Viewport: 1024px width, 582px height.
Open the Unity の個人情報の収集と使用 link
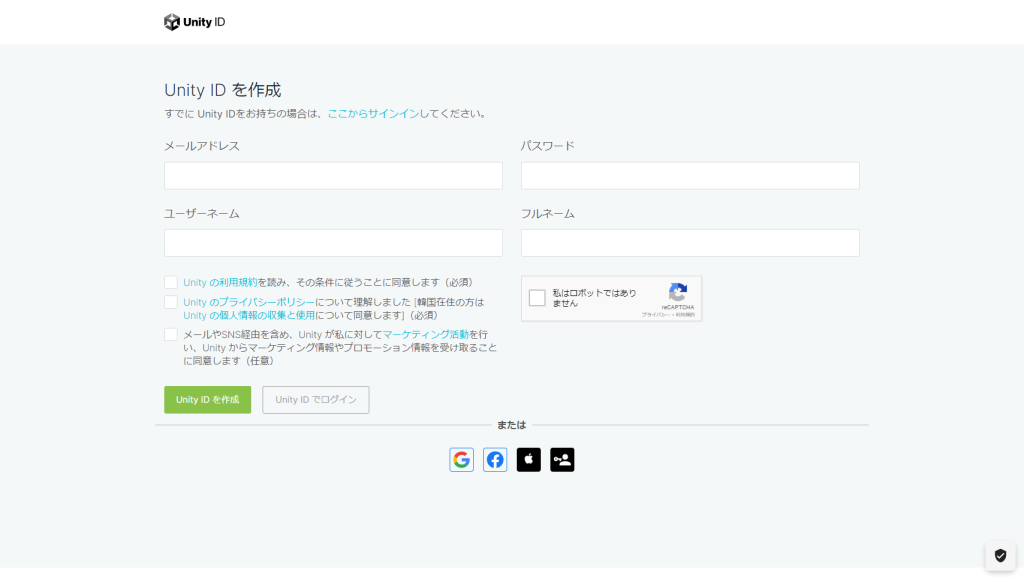pyautogui.click(x=249, y=315)
